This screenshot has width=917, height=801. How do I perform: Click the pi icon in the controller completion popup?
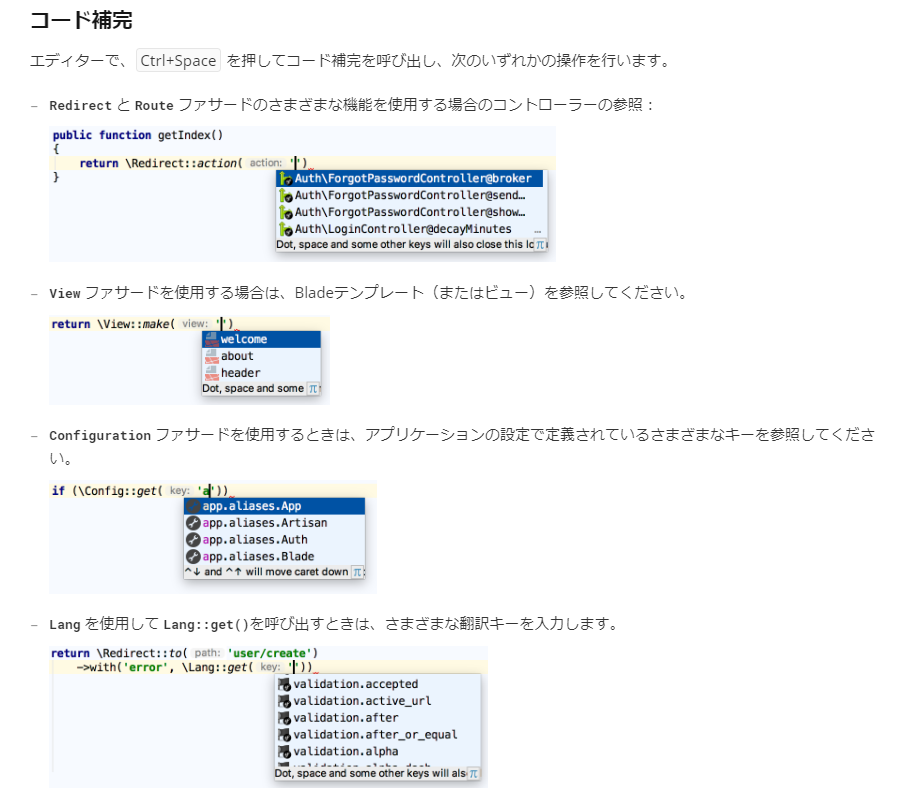tap(540, 244)
